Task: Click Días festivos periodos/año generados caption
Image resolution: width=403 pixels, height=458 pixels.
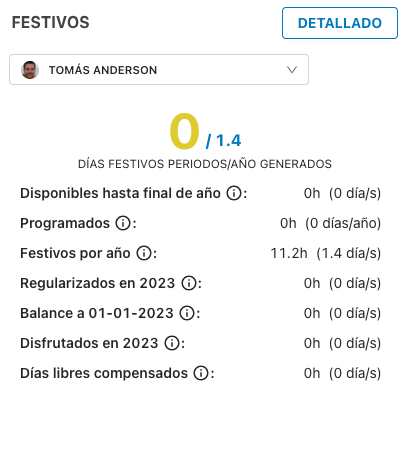Action: click(x=205, y=164)
